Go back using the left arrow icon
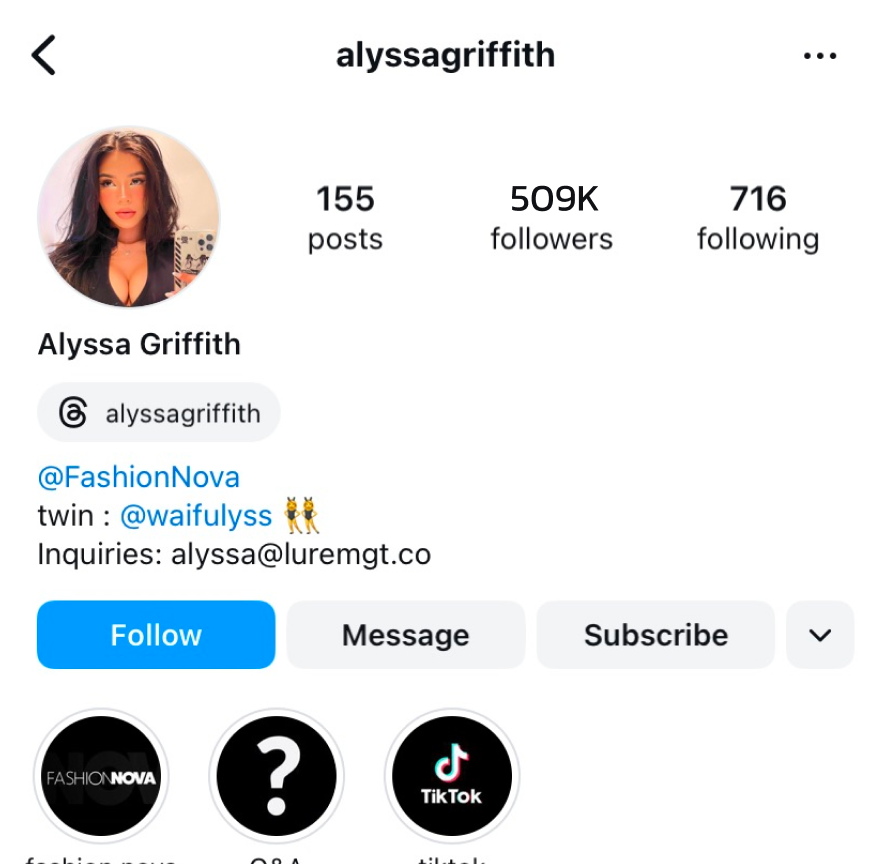 [44, 55]
